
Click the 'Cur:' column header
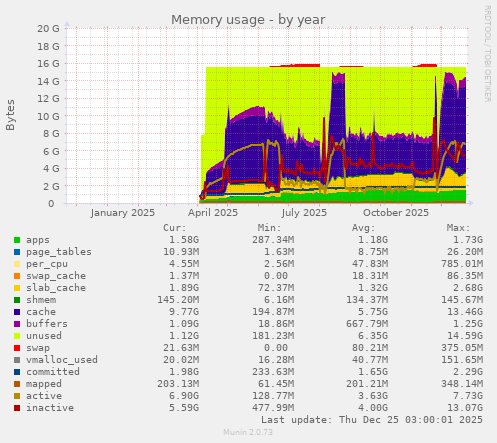point(175,228)
